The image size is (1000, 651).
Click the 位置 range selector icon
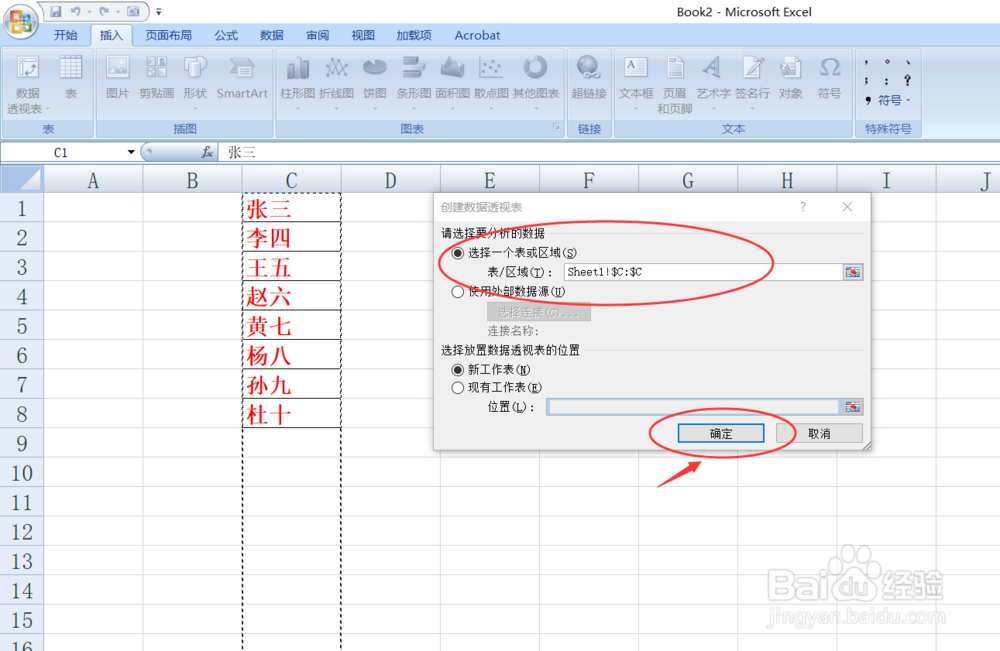click(x=853, y=407)
